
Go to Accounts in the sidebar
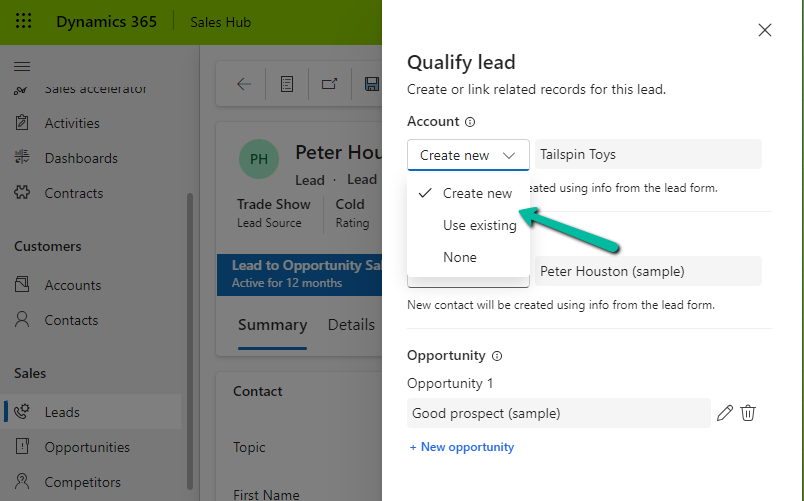click(73, 285)
